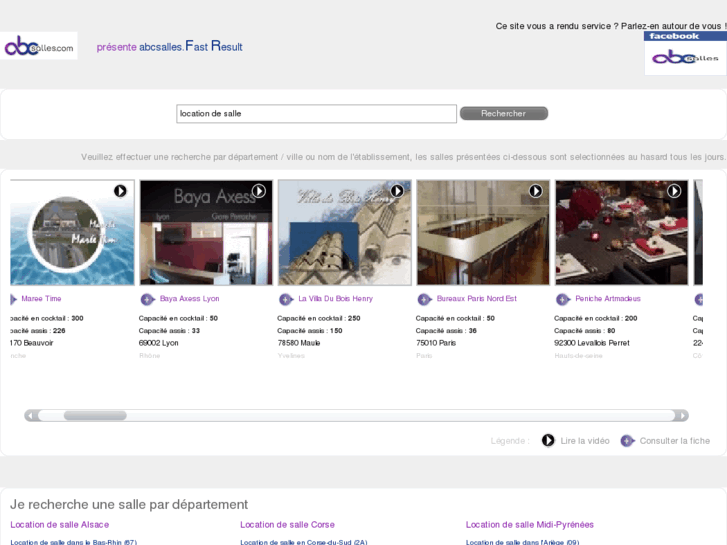Click the Rechercher button
Viewport: 727px width, 545px height.
[504, 113]
